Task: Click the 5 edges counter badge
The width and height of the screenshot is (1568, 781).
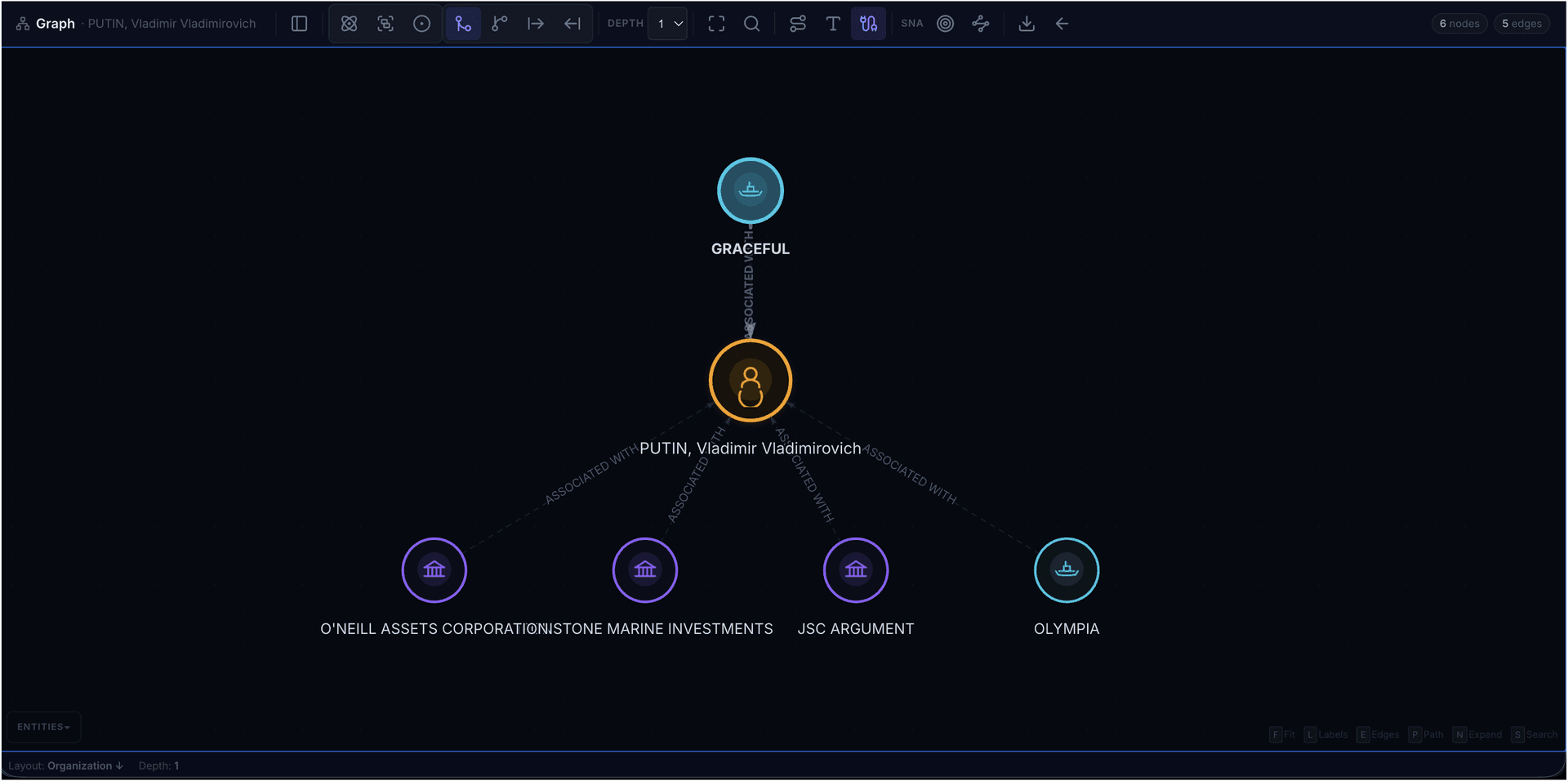Action: 1522,24
